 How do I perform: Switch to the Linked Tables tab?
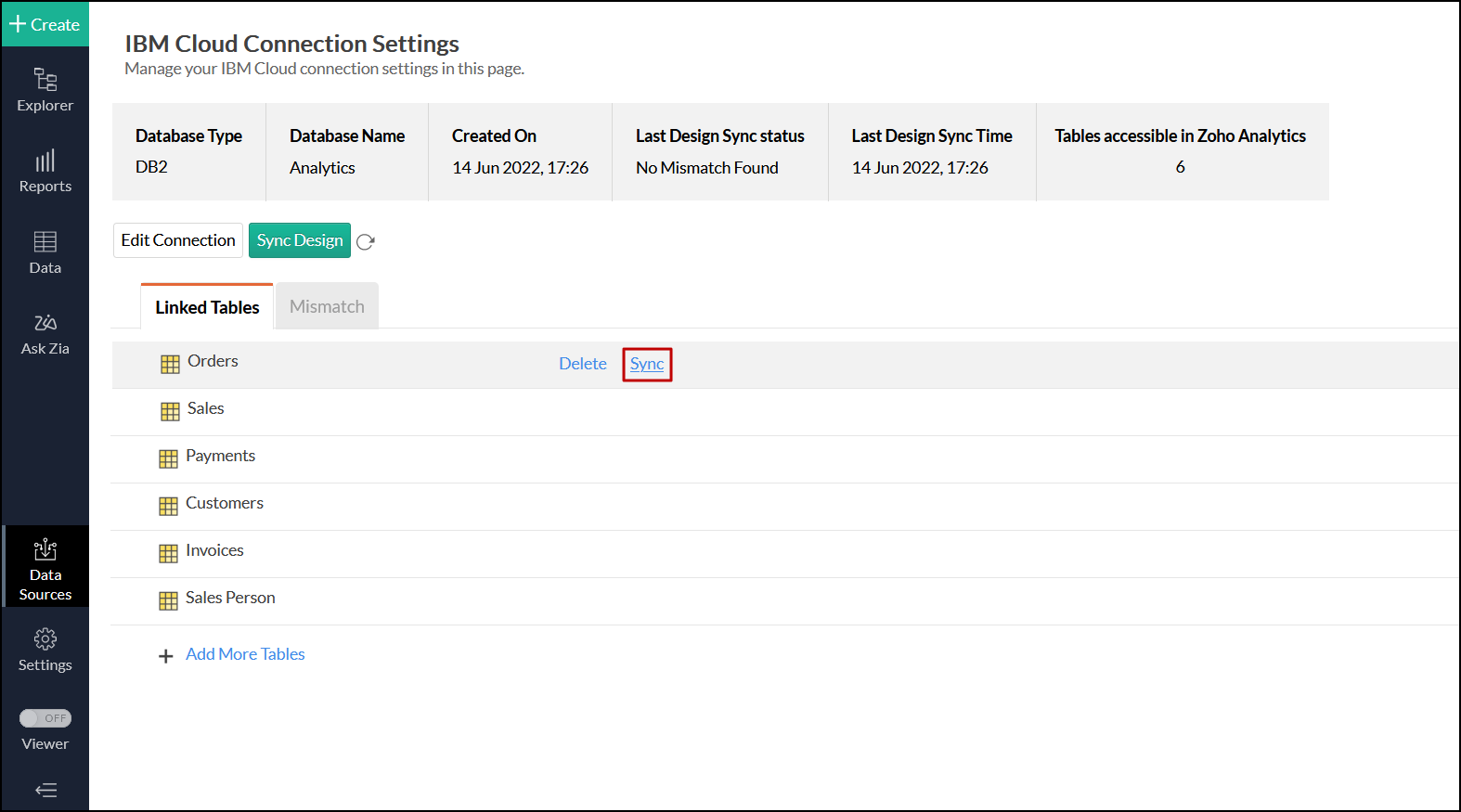[207, 307]
